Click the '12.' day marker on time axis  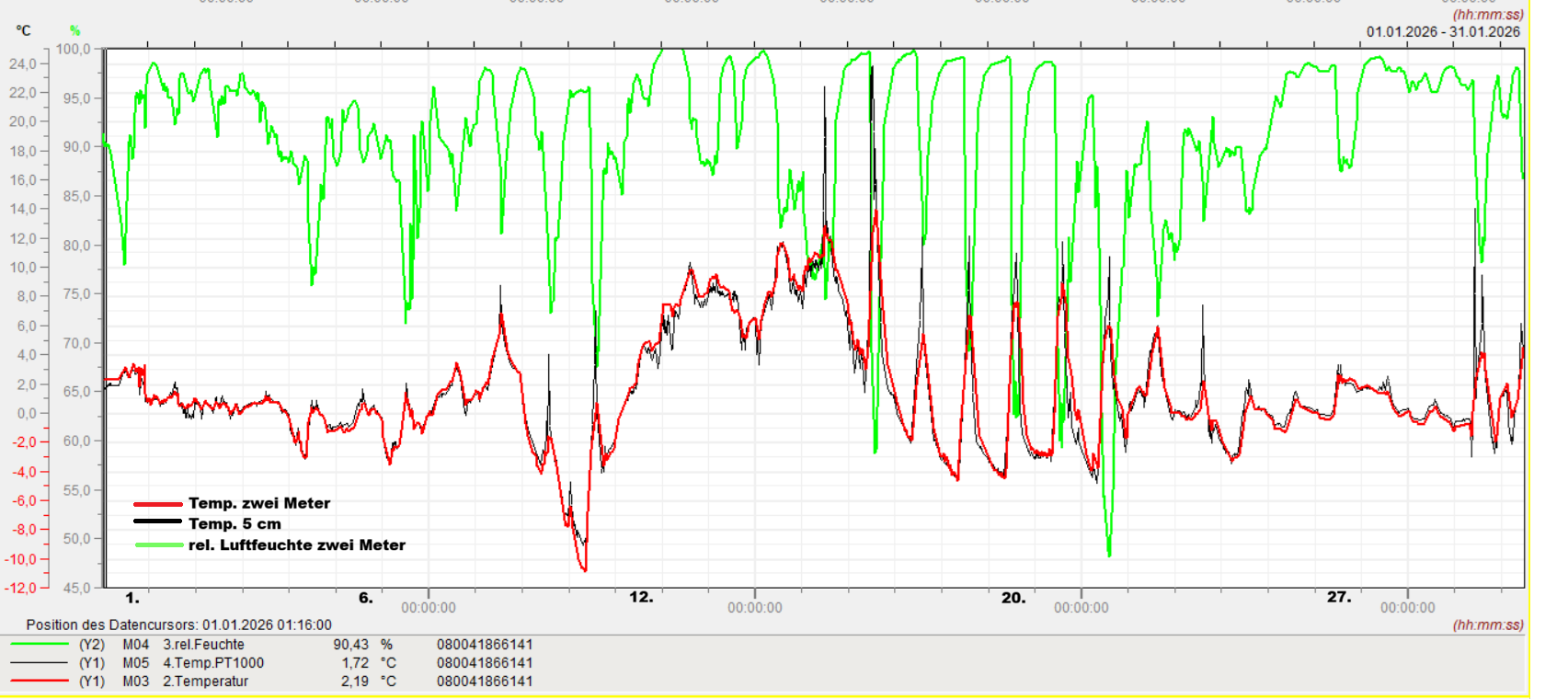[x=641, y=597]
